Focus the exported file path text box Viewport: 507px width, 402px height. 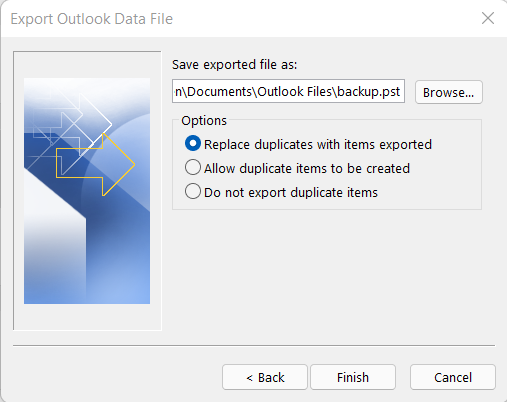click(288, 91)
